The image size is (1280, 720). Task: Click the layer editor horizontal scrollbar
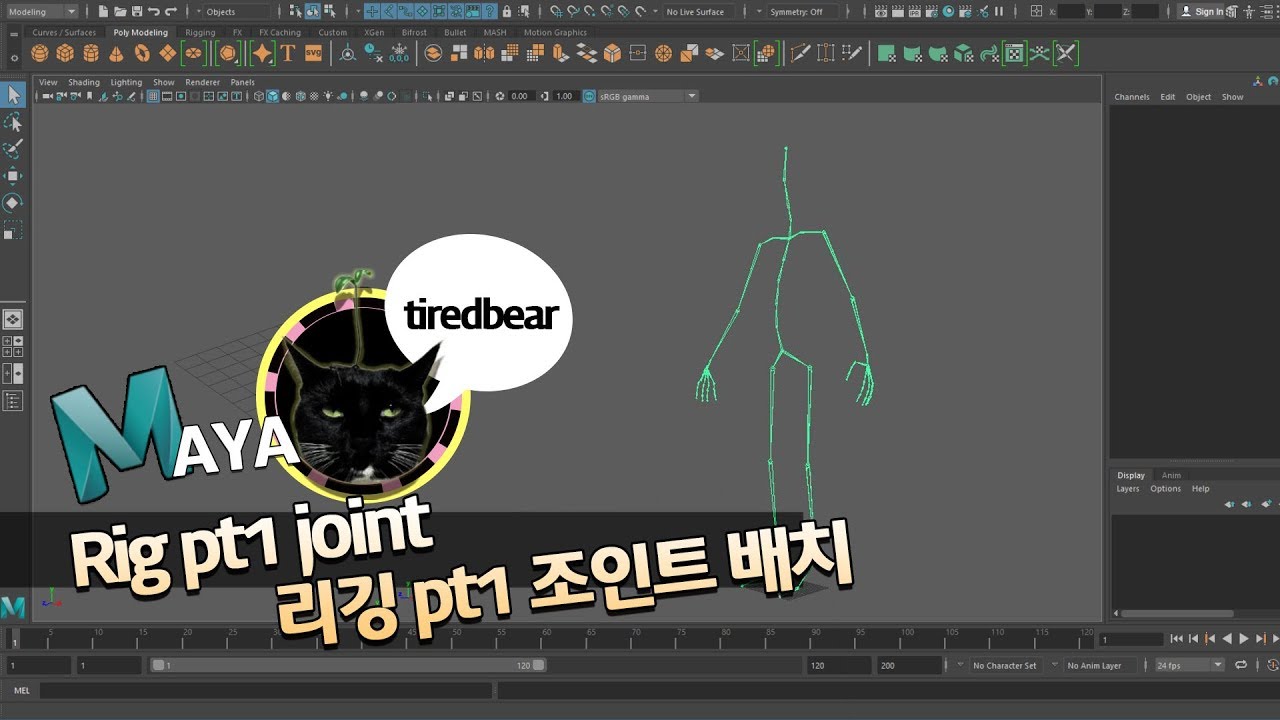[x=1177, y=613]
